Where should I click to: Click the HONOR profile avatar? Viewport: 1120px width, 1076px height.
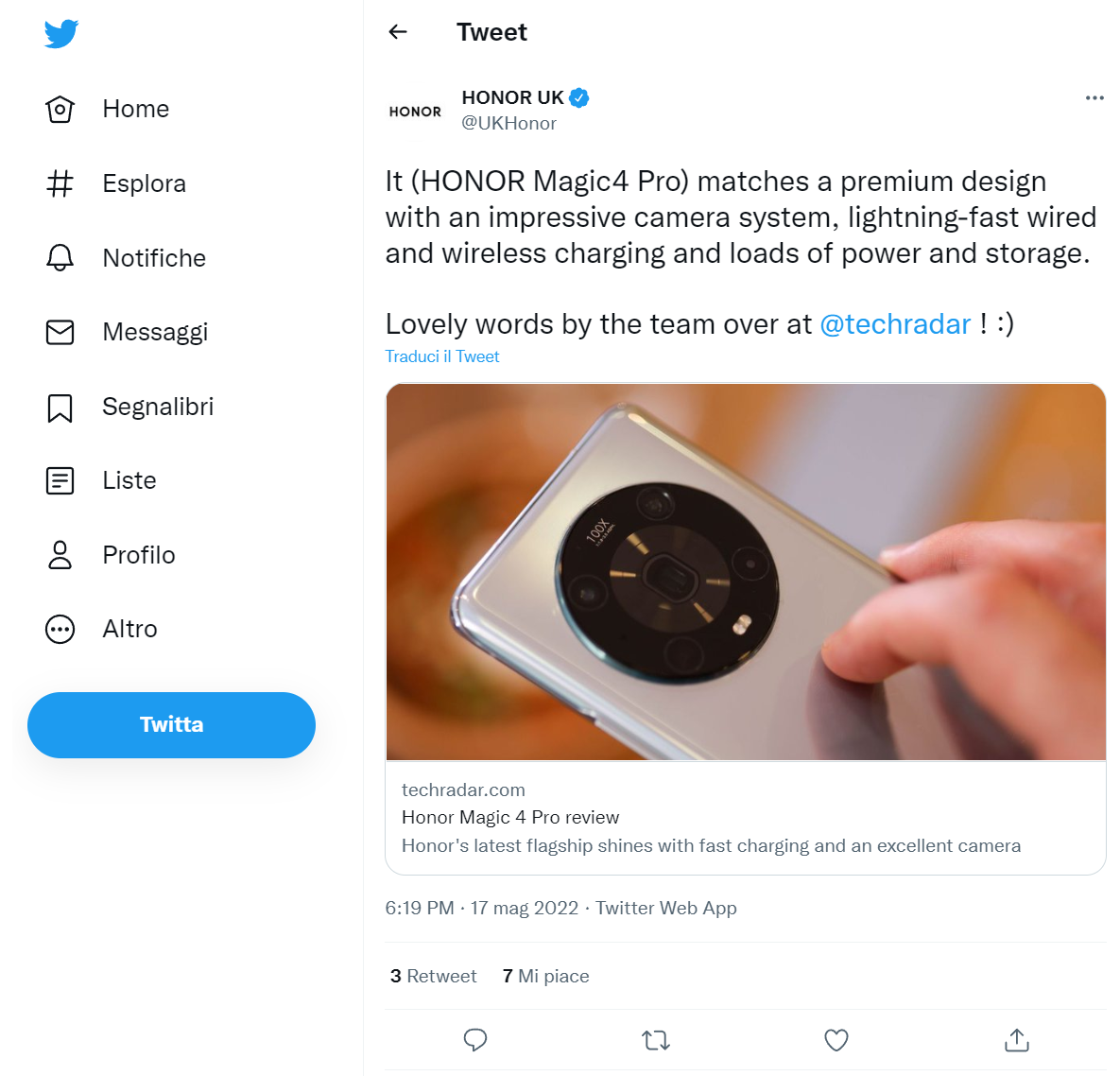[x=415, y=112]
